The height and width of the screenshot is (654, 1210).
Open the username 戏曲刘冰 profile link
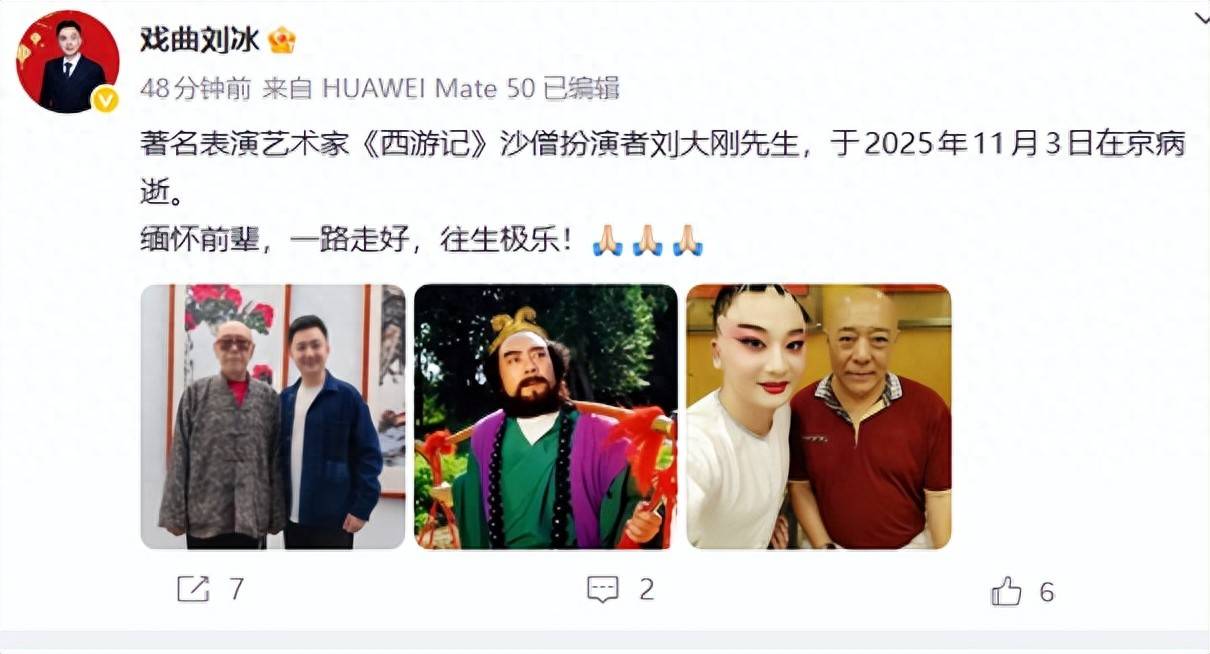pyautogui.click(x=200, y=40)
